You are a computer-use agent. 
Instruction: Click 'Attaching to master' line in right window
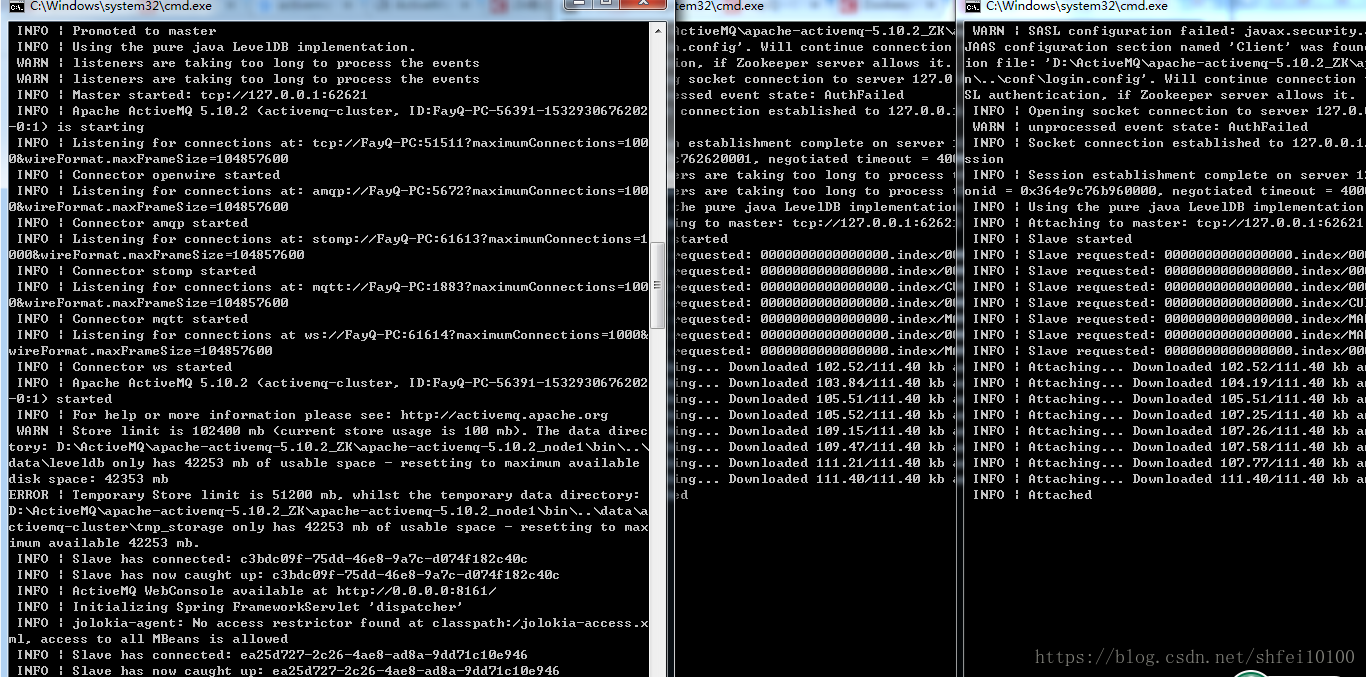[x=1168, y=223]
